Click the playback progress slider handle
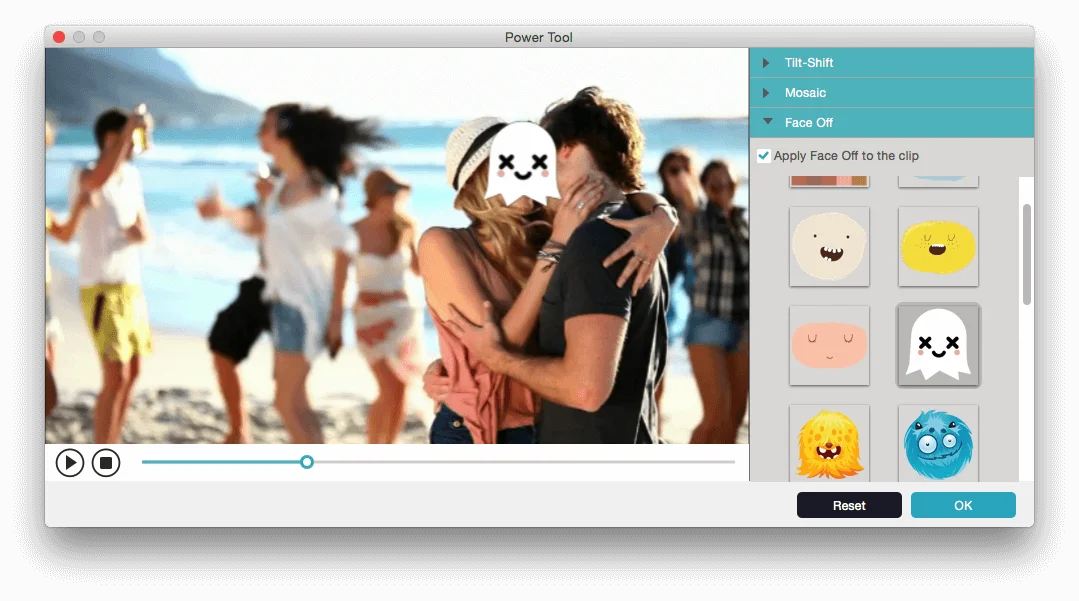The width and height of the screenshot is (1079, 601). click(x=307, y=462)
